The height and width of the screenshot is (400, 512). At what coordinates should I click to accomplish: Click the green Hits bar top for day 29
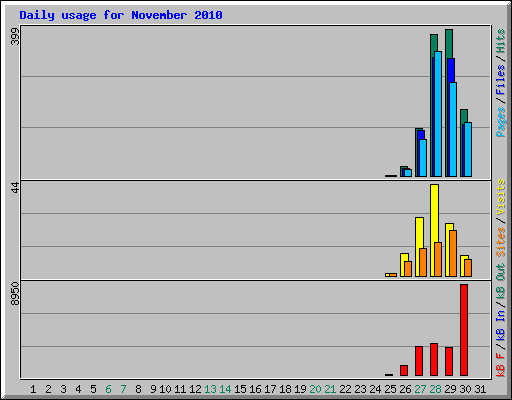click(x=449, y=43)
